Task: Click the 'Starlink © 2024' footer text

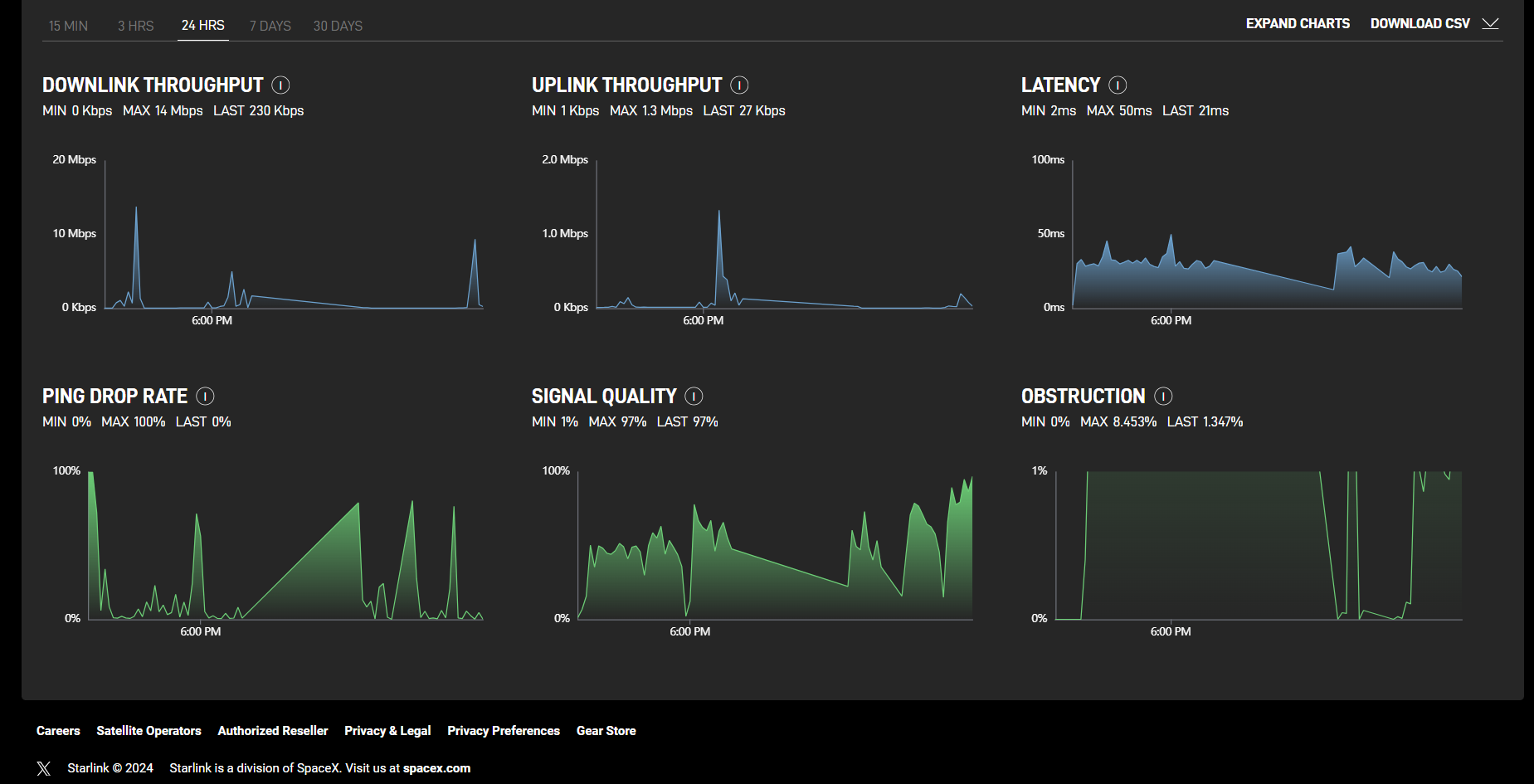Action: [x=110, y=768]
